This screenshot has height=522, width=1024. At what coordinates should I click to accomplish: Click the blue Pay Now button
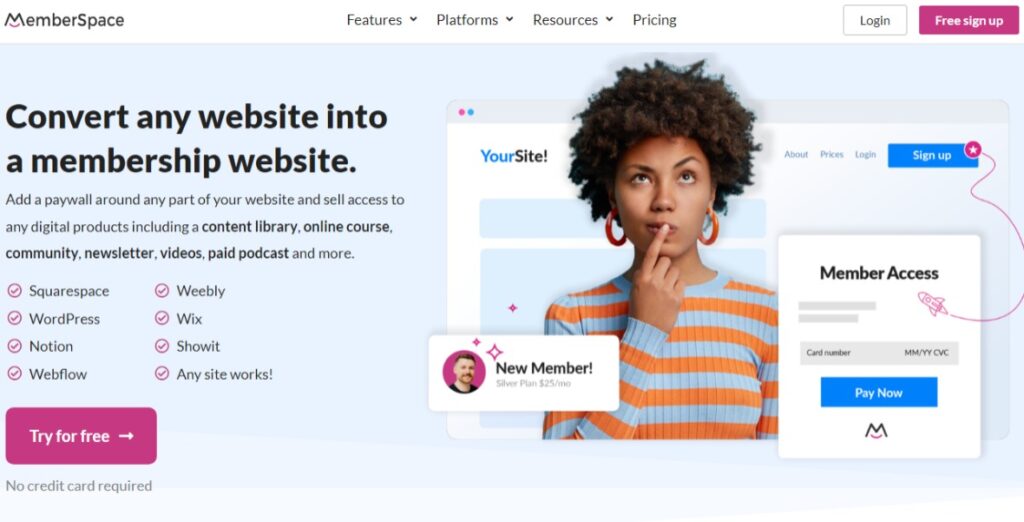pyautogui.click(x=878, y=392)
